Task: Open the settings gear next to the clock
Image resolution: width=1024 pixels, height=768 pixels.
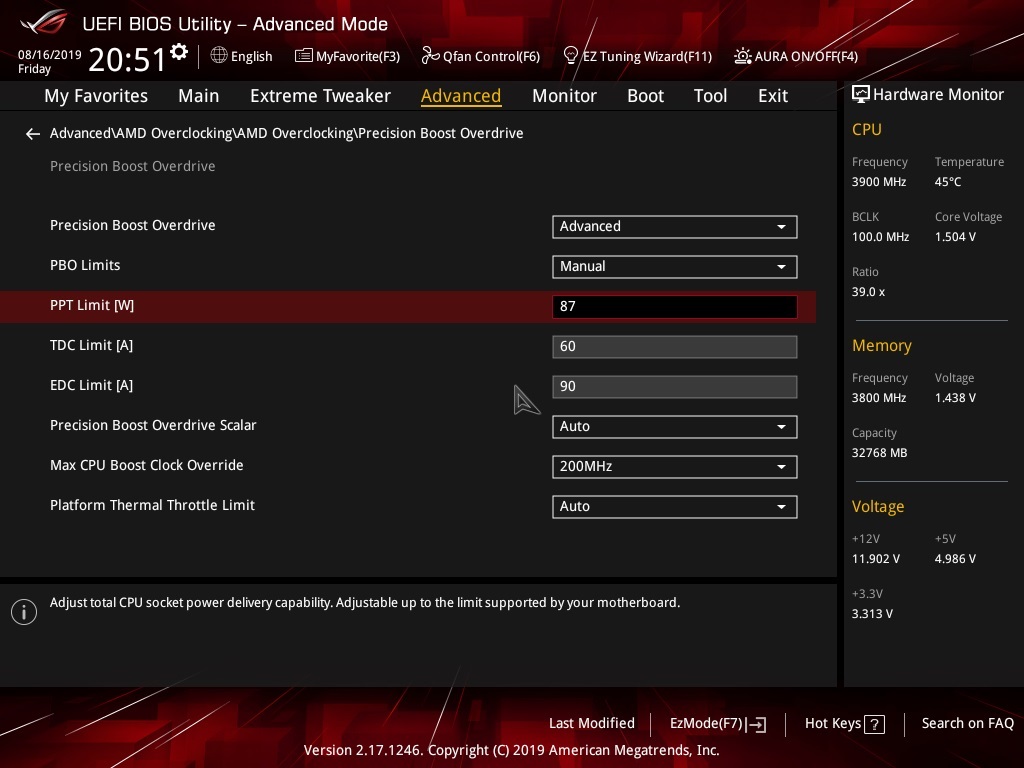Action: pyautogui.click(x=179, y=52)
